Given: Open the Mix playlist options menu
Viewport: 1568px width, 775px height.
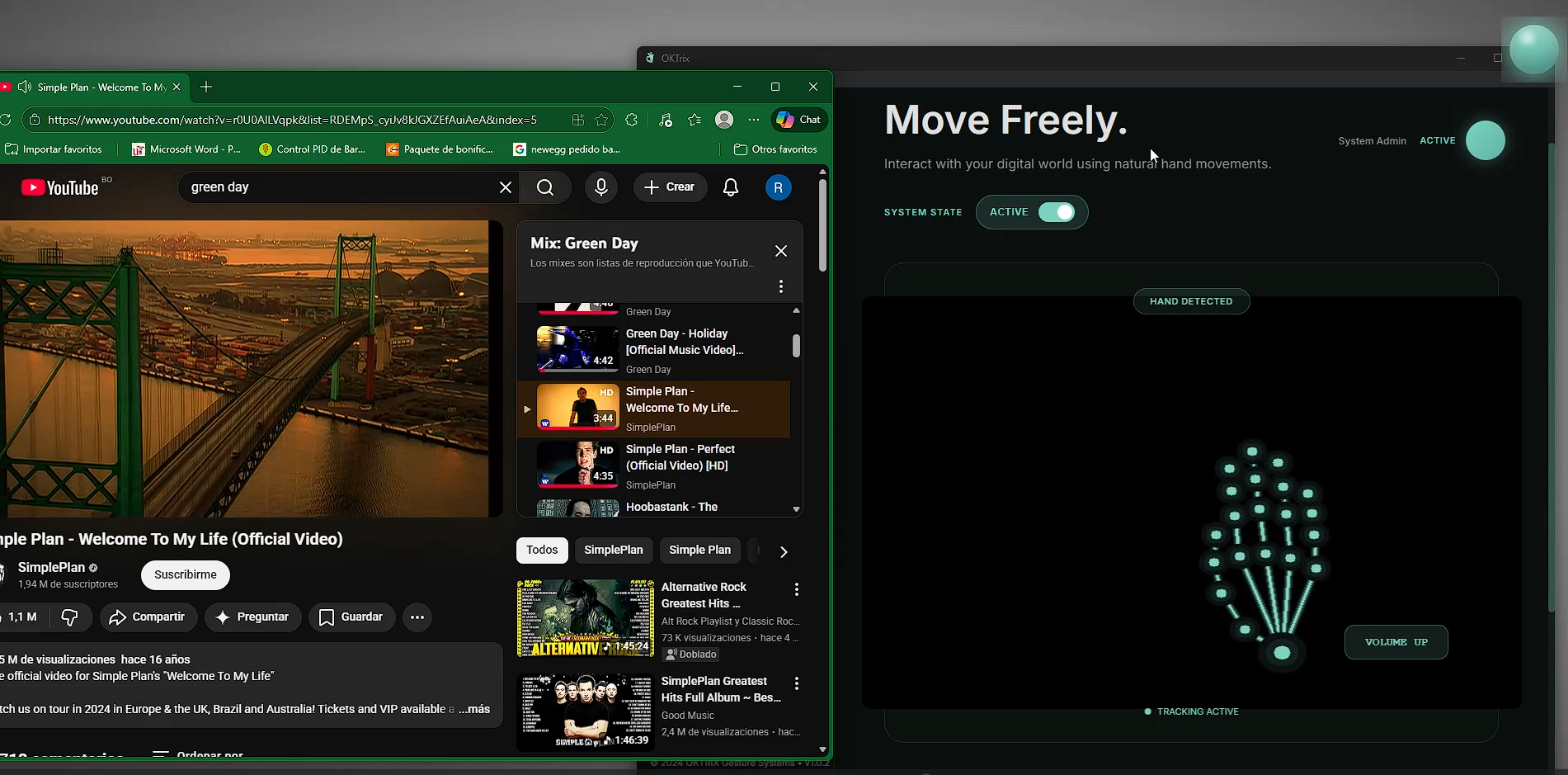Looking at the screenshot, I should [781, 286].
